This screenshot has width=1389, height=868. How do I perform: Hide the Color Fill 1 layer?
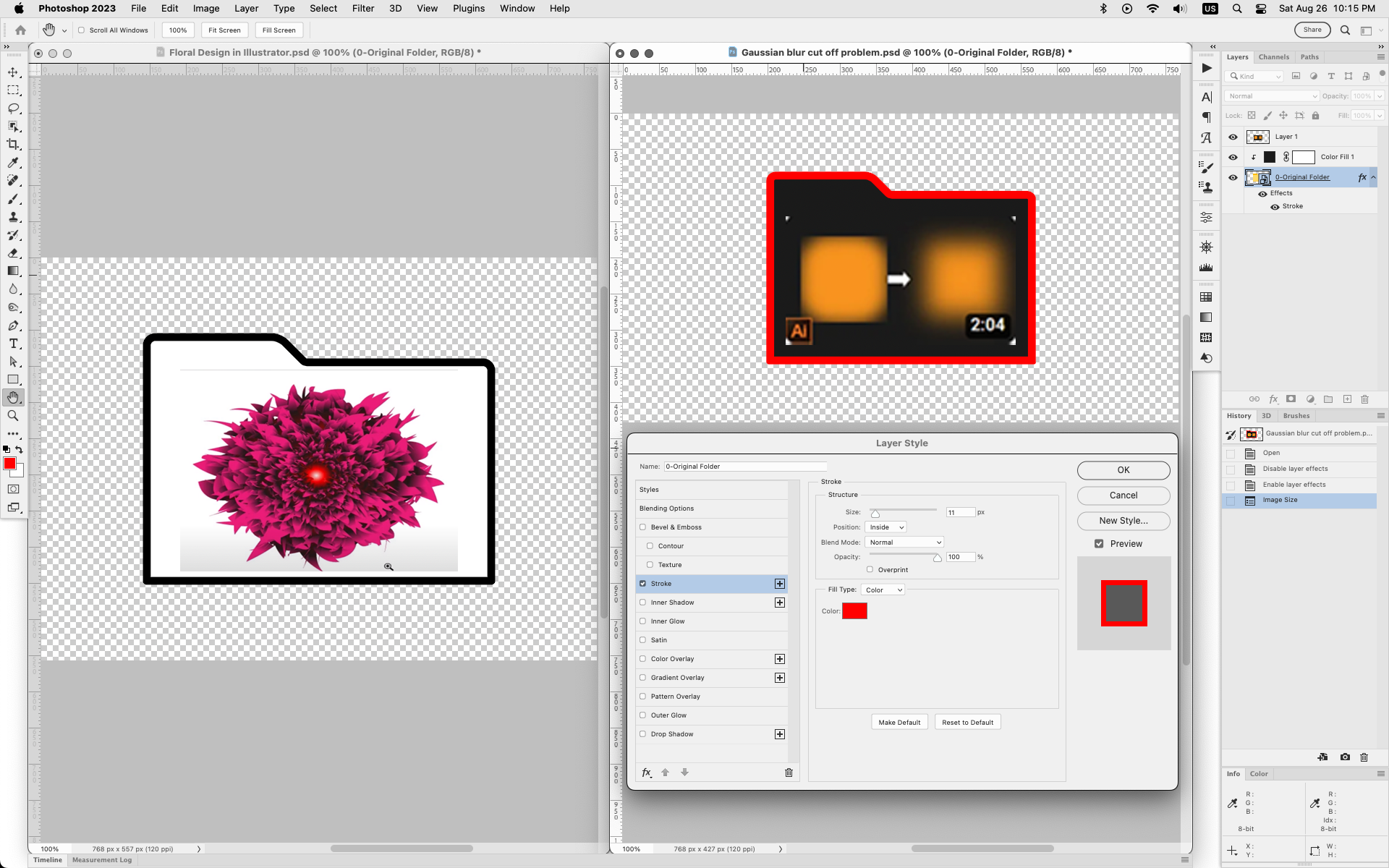tap(1233, 157)
